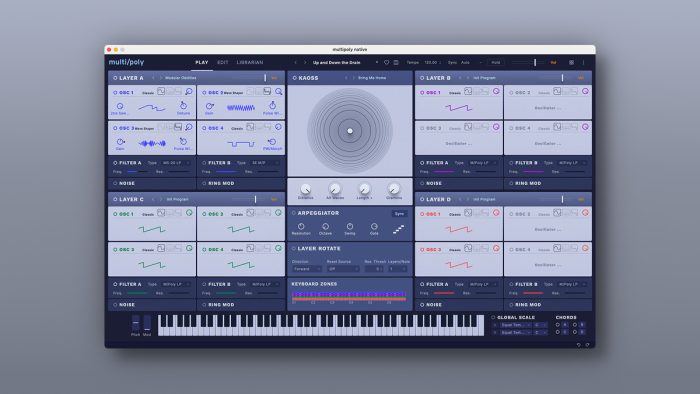
Task: Click the Kaoss pad center dot
Action: [x=350, y=131]
